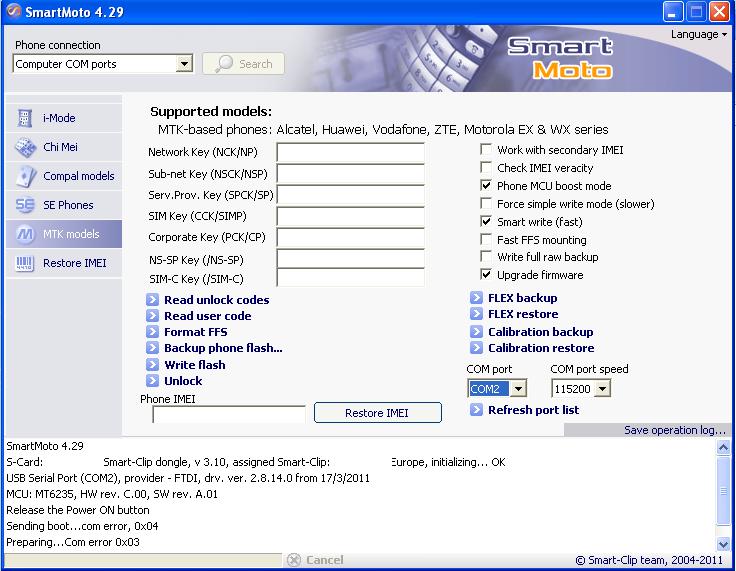The image size is (736, 571).
Task: Click the FLEX backup link
Action: pos(522,298)
